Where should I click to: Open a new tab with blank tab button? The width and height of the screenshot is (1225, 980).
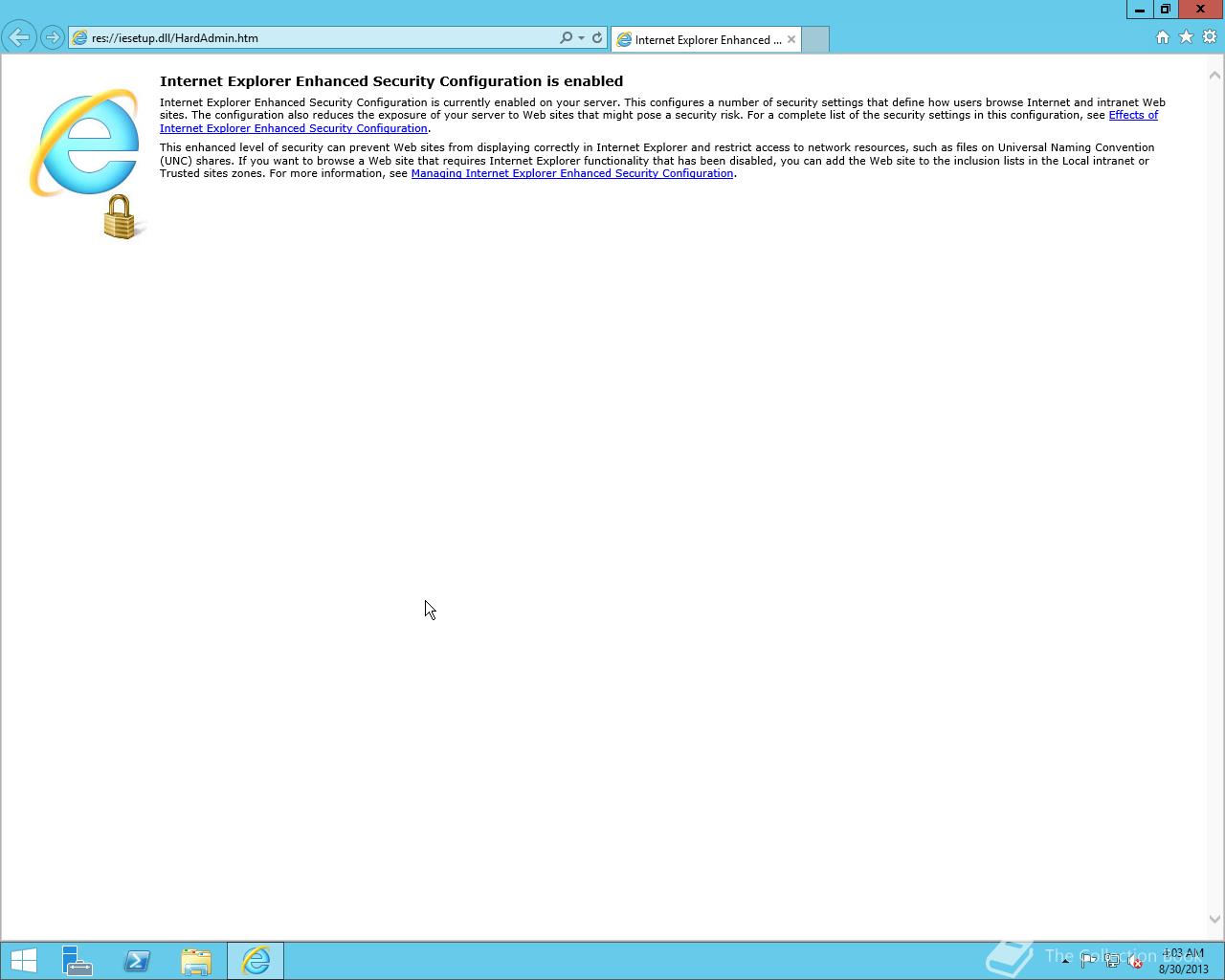point(814,39)
